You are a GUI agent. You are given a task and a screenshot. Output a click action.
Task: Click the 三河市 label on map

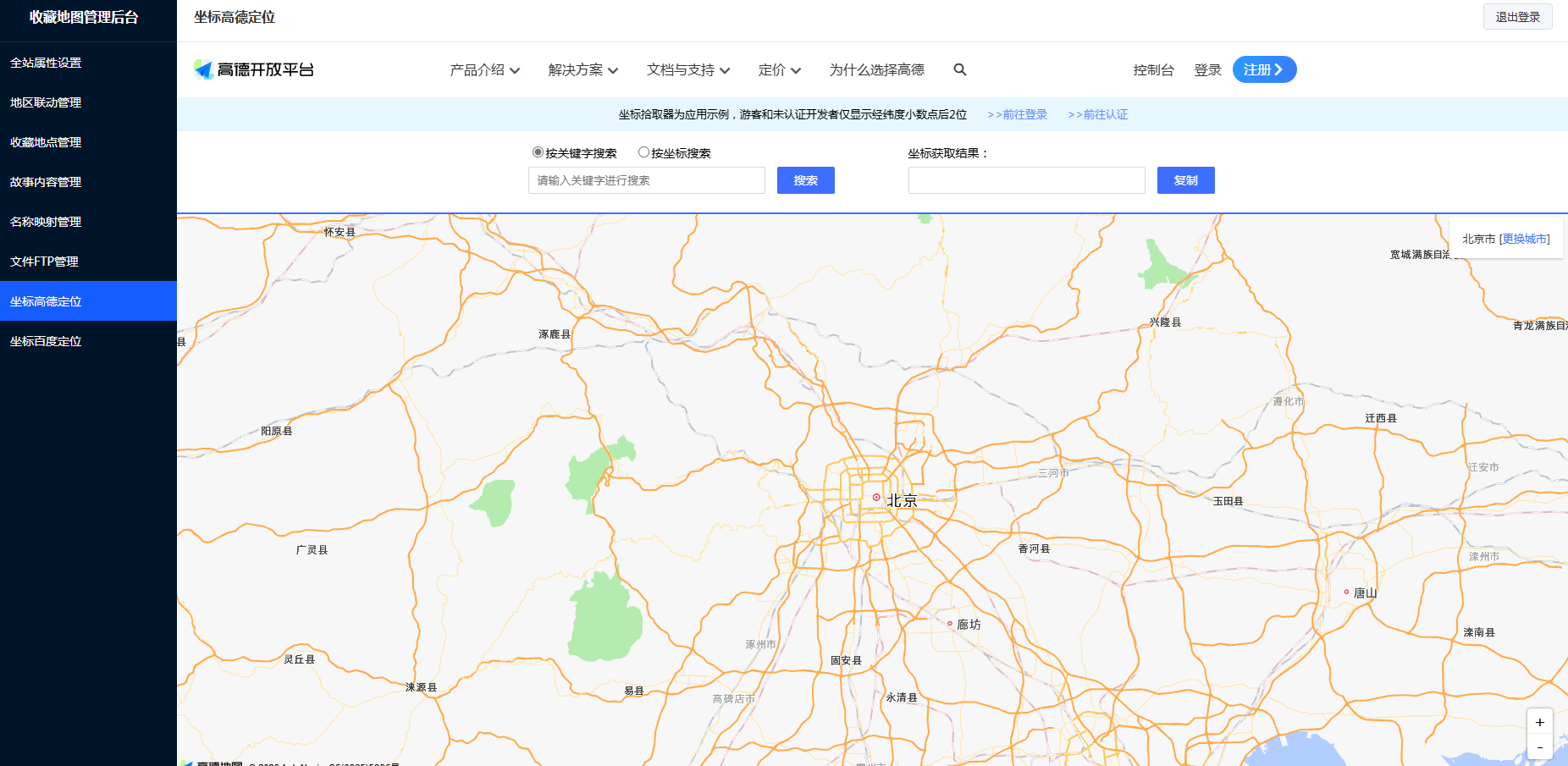1053,472
